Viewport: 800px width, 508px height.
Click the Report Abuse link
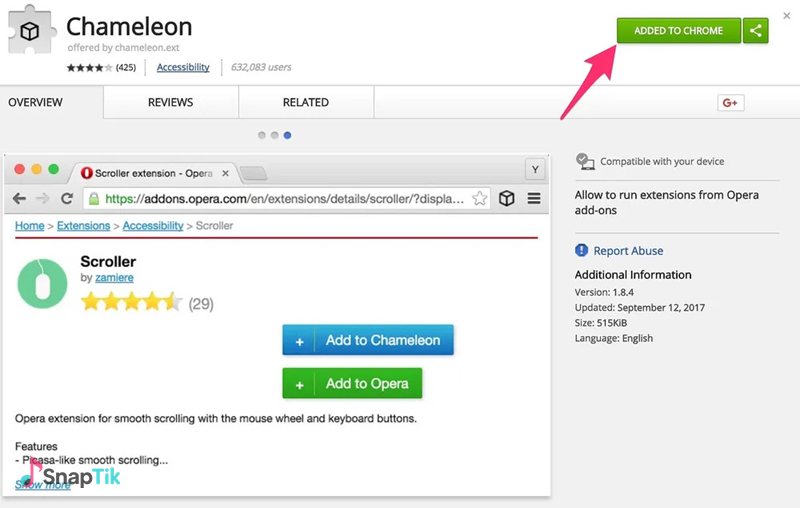tap(628, 251)
